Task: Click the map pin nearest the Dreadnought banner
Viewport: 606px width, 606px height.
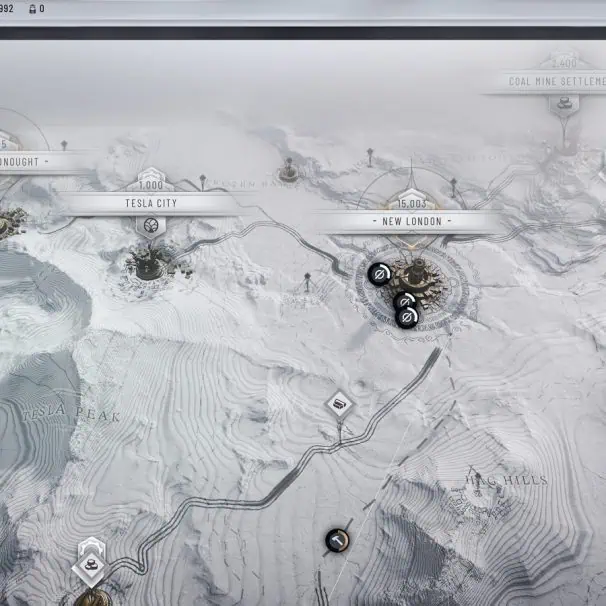Action: [64, 146]
